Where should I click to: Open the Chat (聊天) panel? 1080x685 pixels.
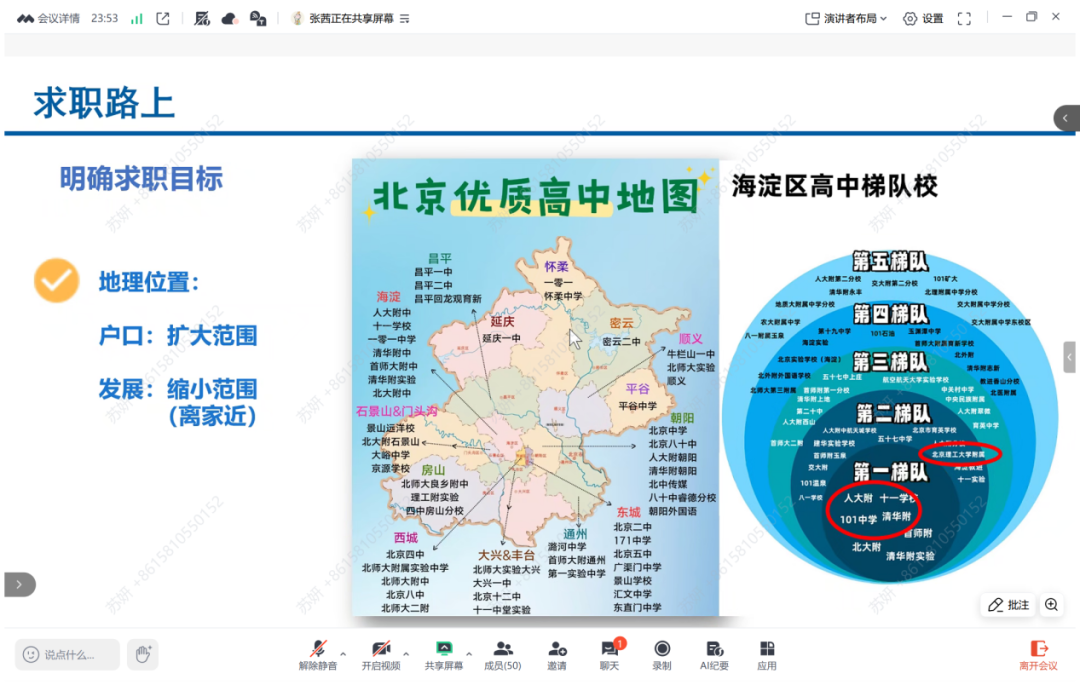click(x=609, y=651)
